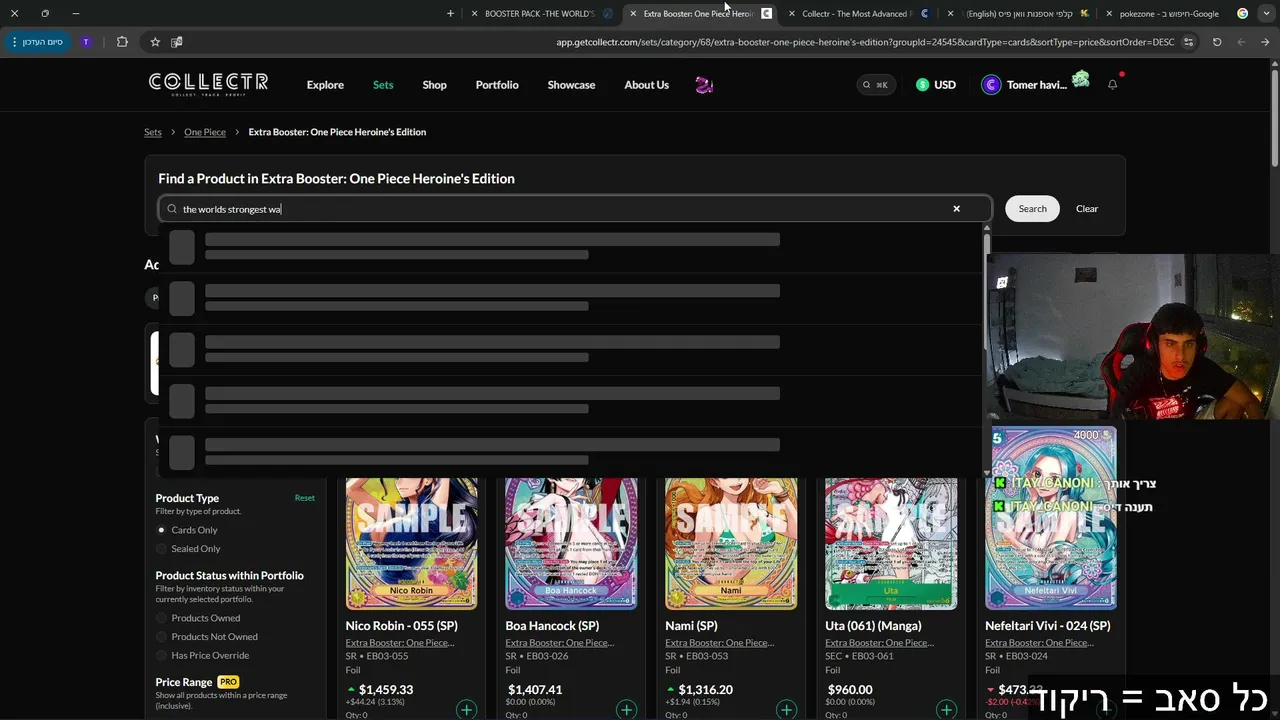Click the set link under Boa Hancock
The height and width of the screenshot is (720, 1280).
pos(560,643)
